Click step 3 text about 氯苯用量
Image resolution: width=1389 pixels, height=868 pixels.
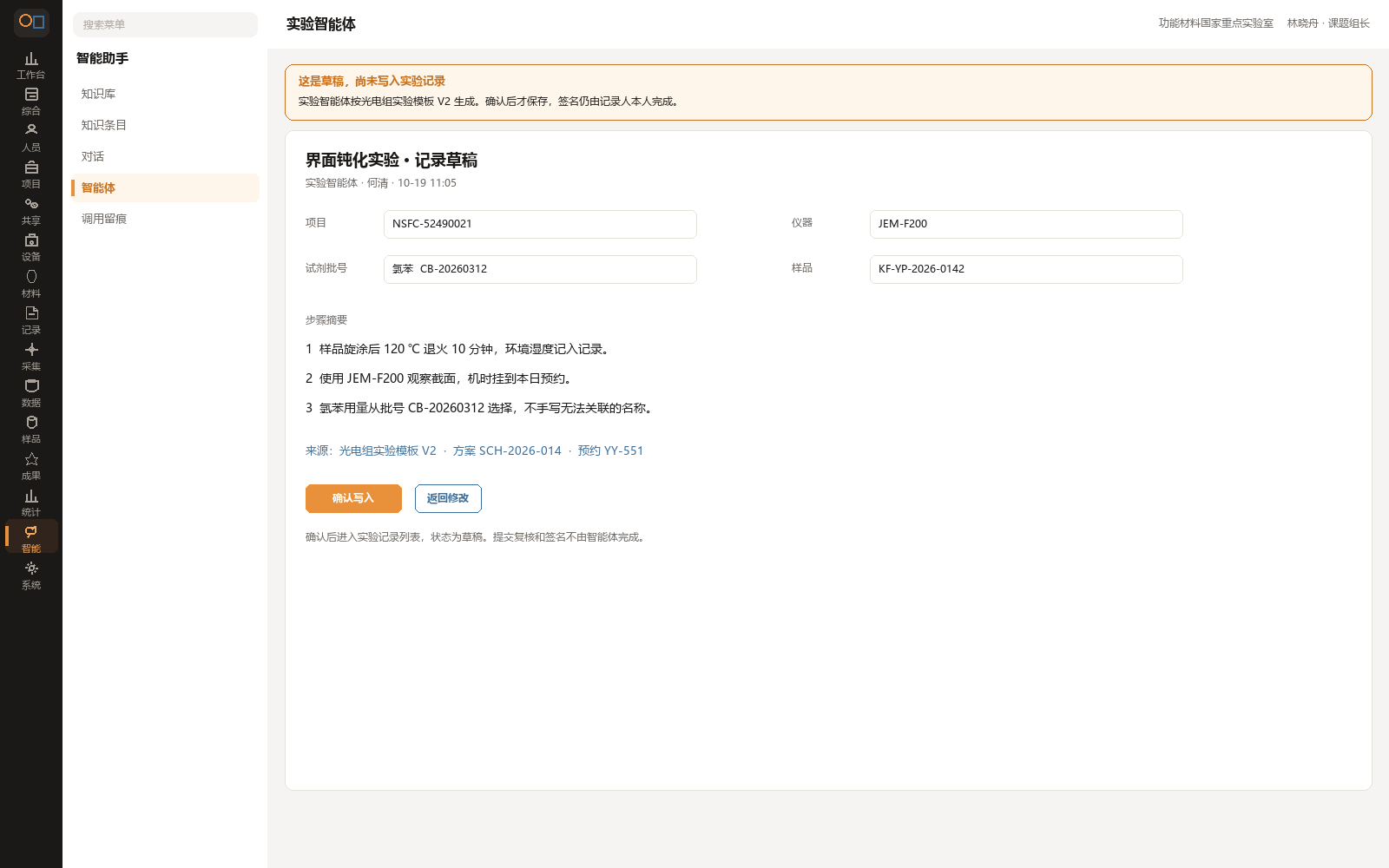point(480,408)
